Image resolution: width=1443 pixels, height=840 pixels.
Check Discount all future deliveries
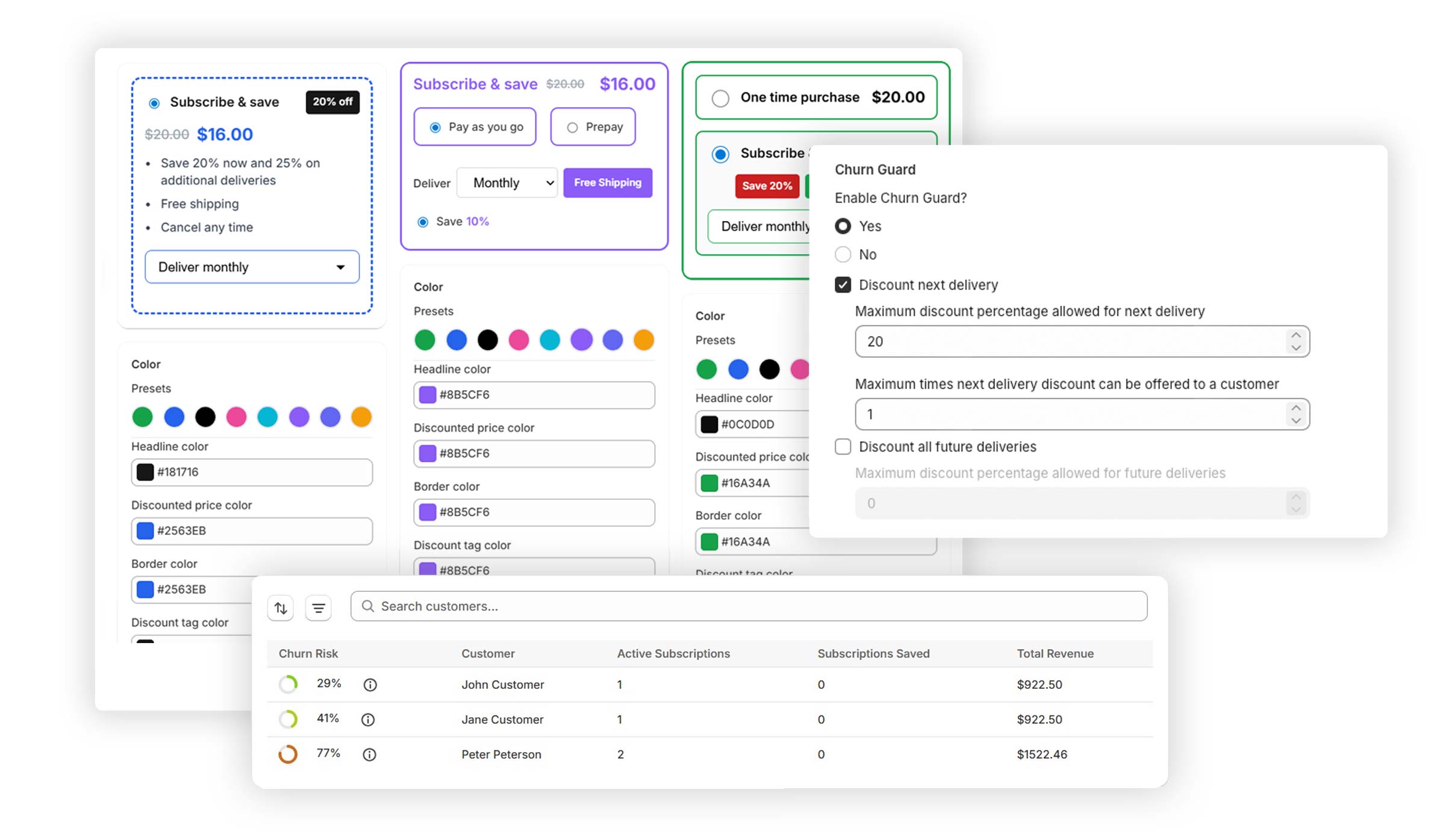pyautogui.click(x=843, y=446)
